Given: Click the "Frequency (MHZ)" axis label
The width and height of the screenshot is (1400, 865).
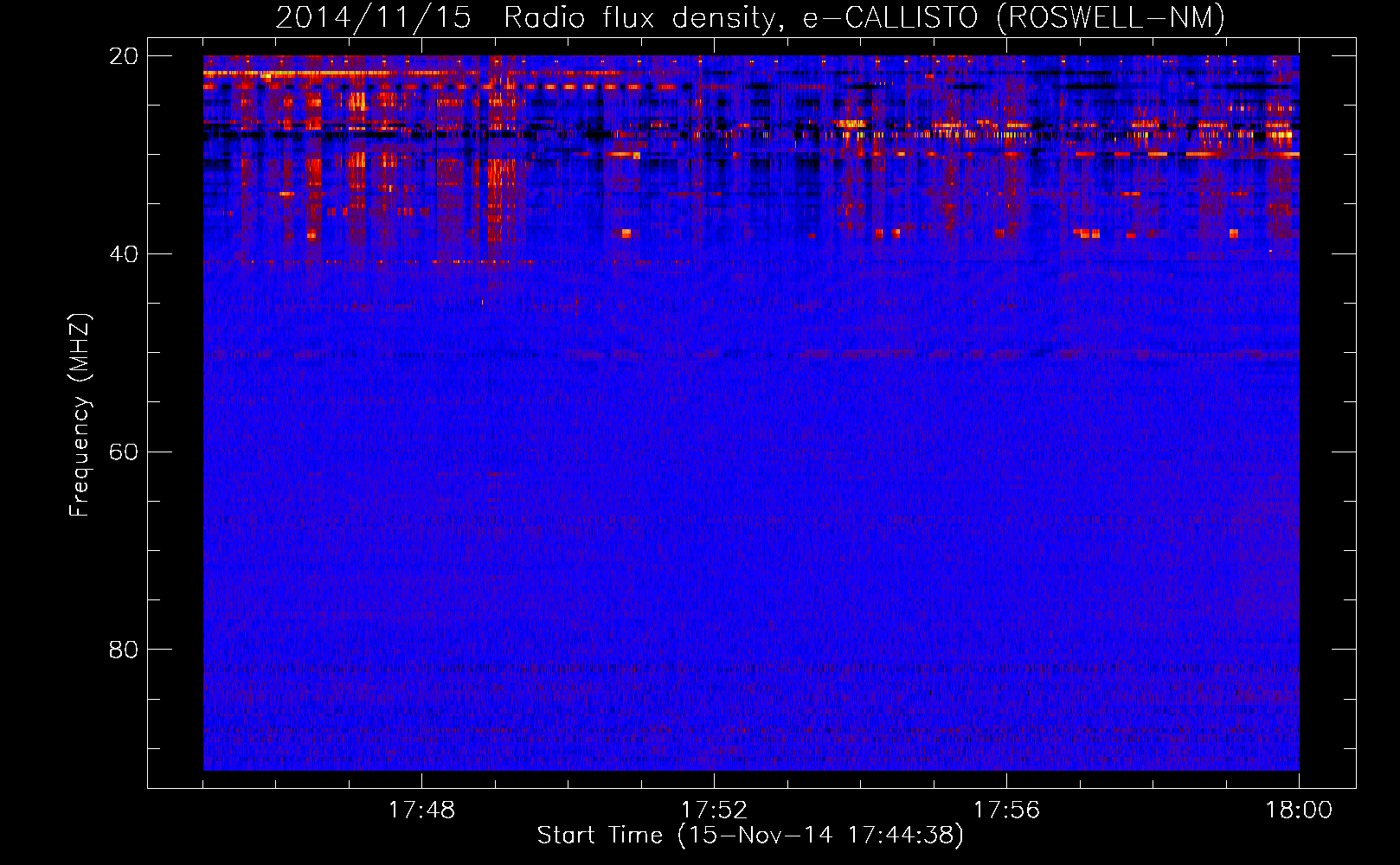Looking at the screenshot, I should point(80,416).
